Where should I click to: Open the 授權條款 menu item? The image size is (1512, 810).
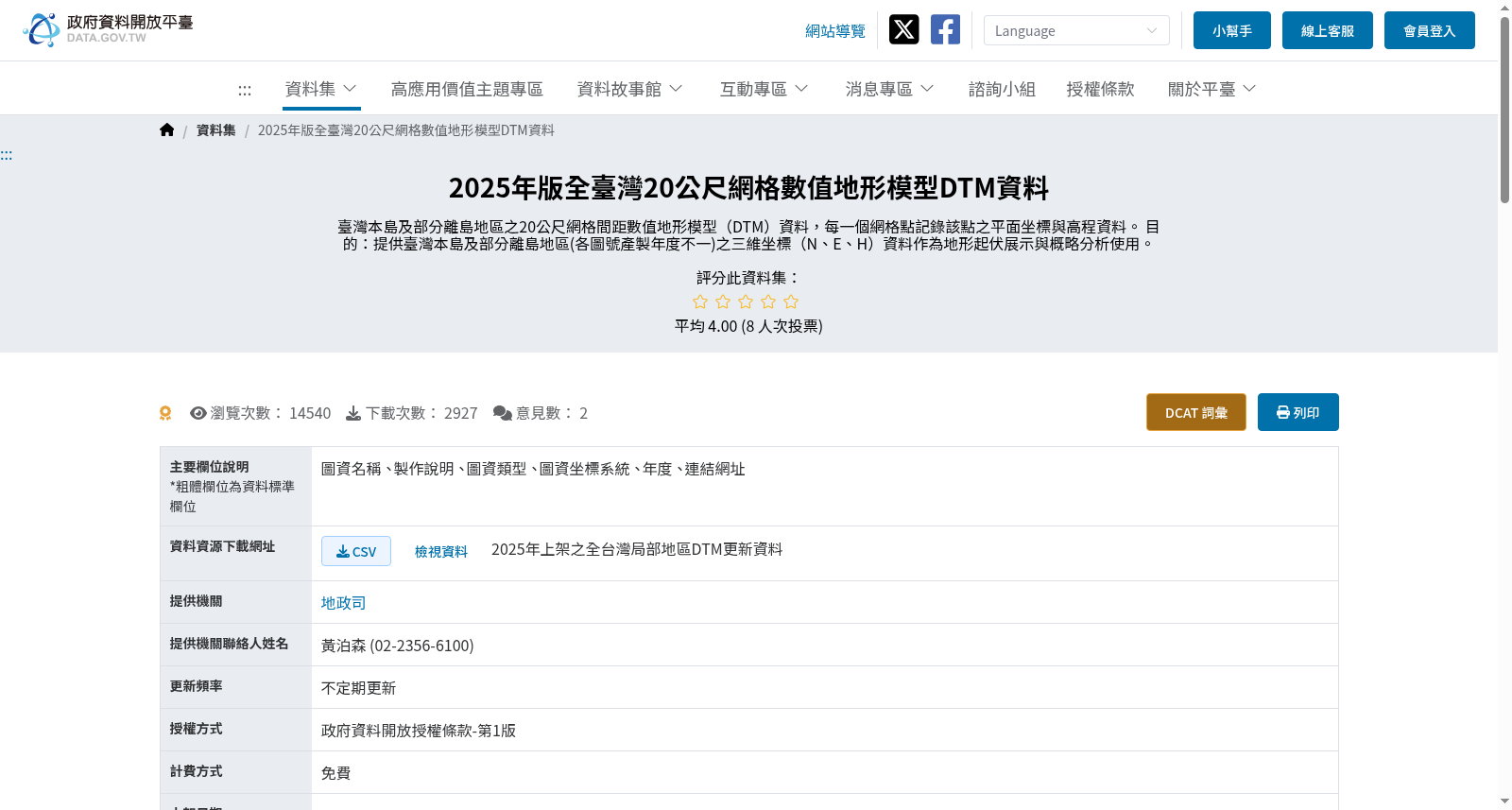1100,89
